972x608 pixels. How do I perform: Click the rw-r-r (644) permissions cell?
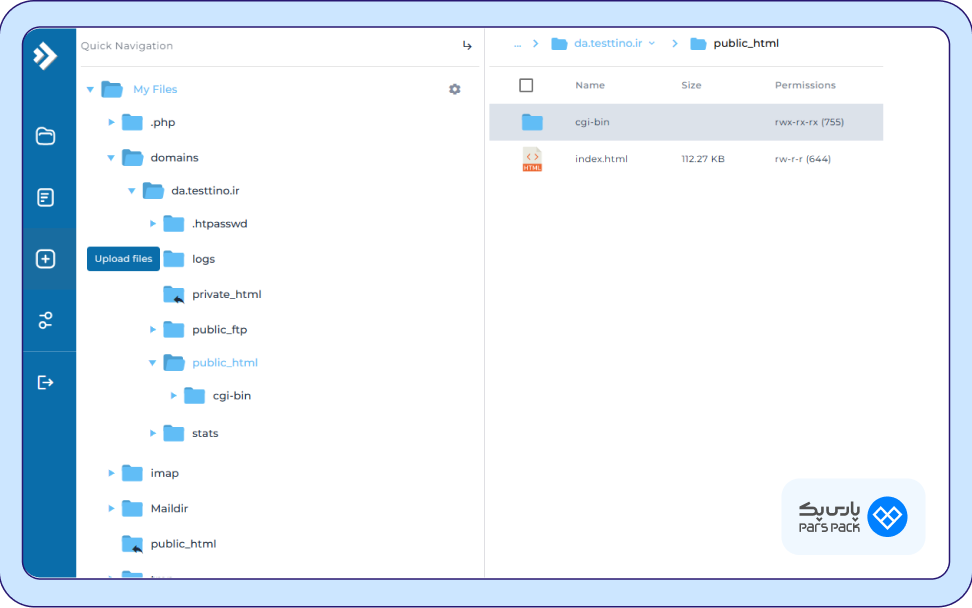pos(803,159)
